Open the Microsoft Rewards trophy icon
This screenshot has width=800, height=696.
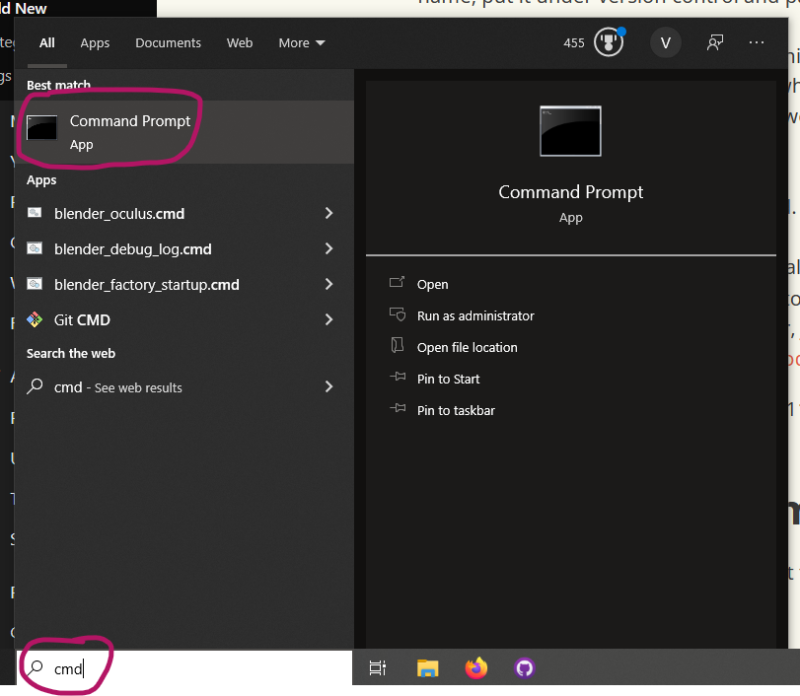[x=609, y=42]
